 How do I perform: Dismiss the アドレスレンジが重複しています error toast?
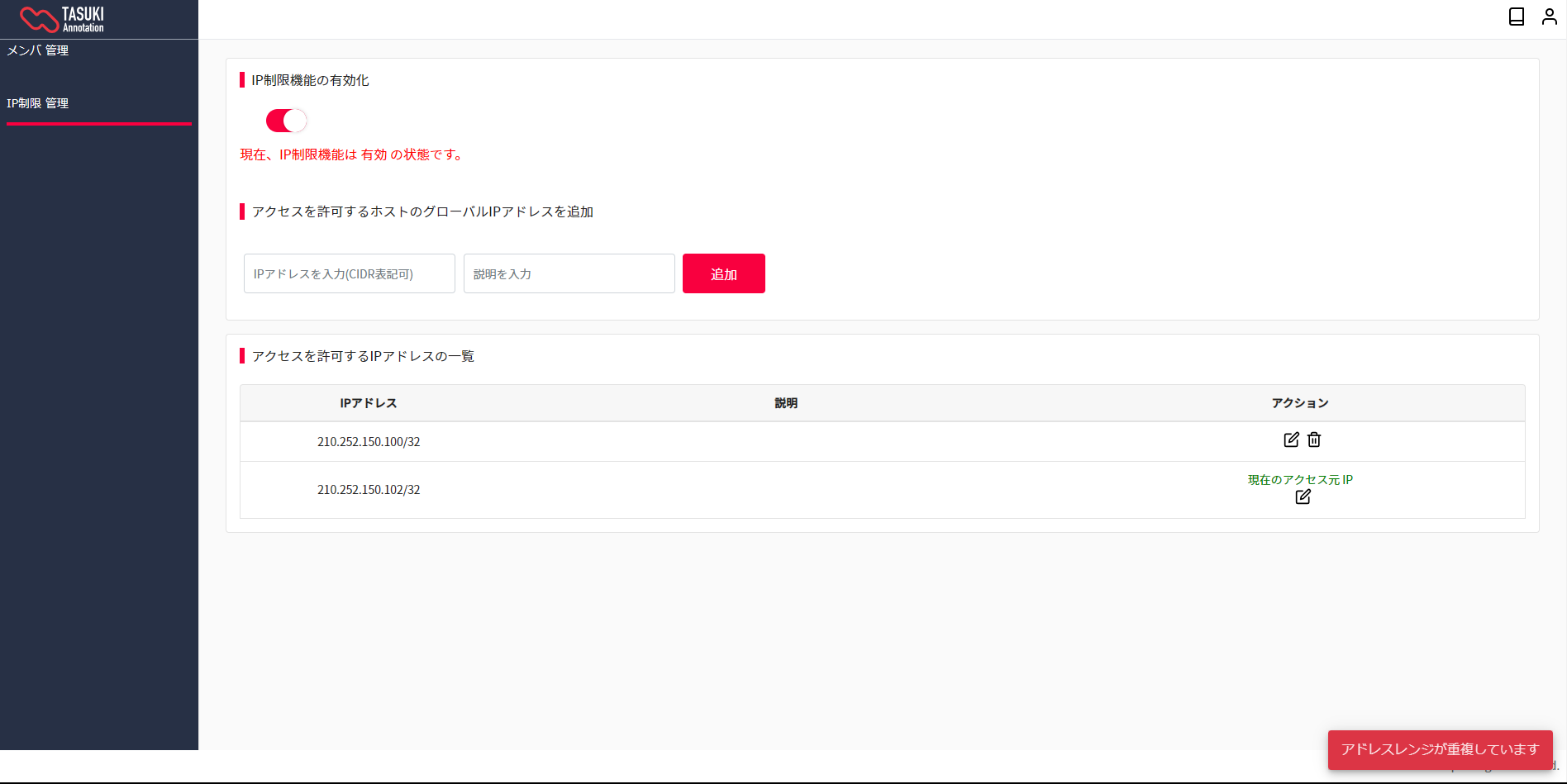tap(1439, 749)
